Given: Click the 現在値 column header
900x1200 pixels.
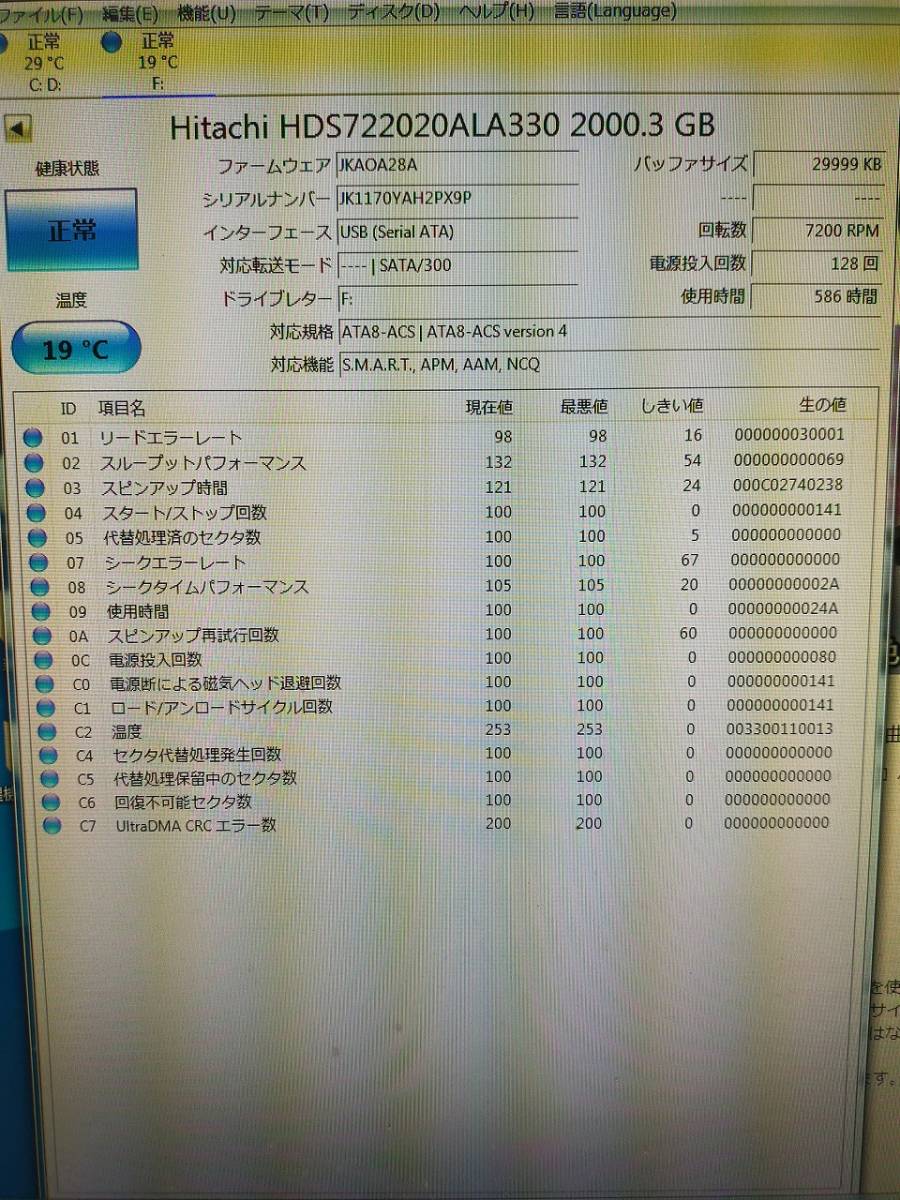Looking at the screenshot, I should [489, 406].
